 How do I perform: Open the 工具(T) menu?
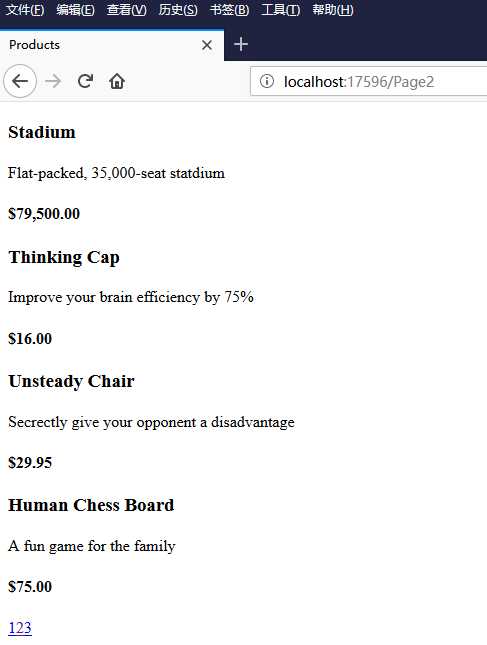(x=281, y=9)
